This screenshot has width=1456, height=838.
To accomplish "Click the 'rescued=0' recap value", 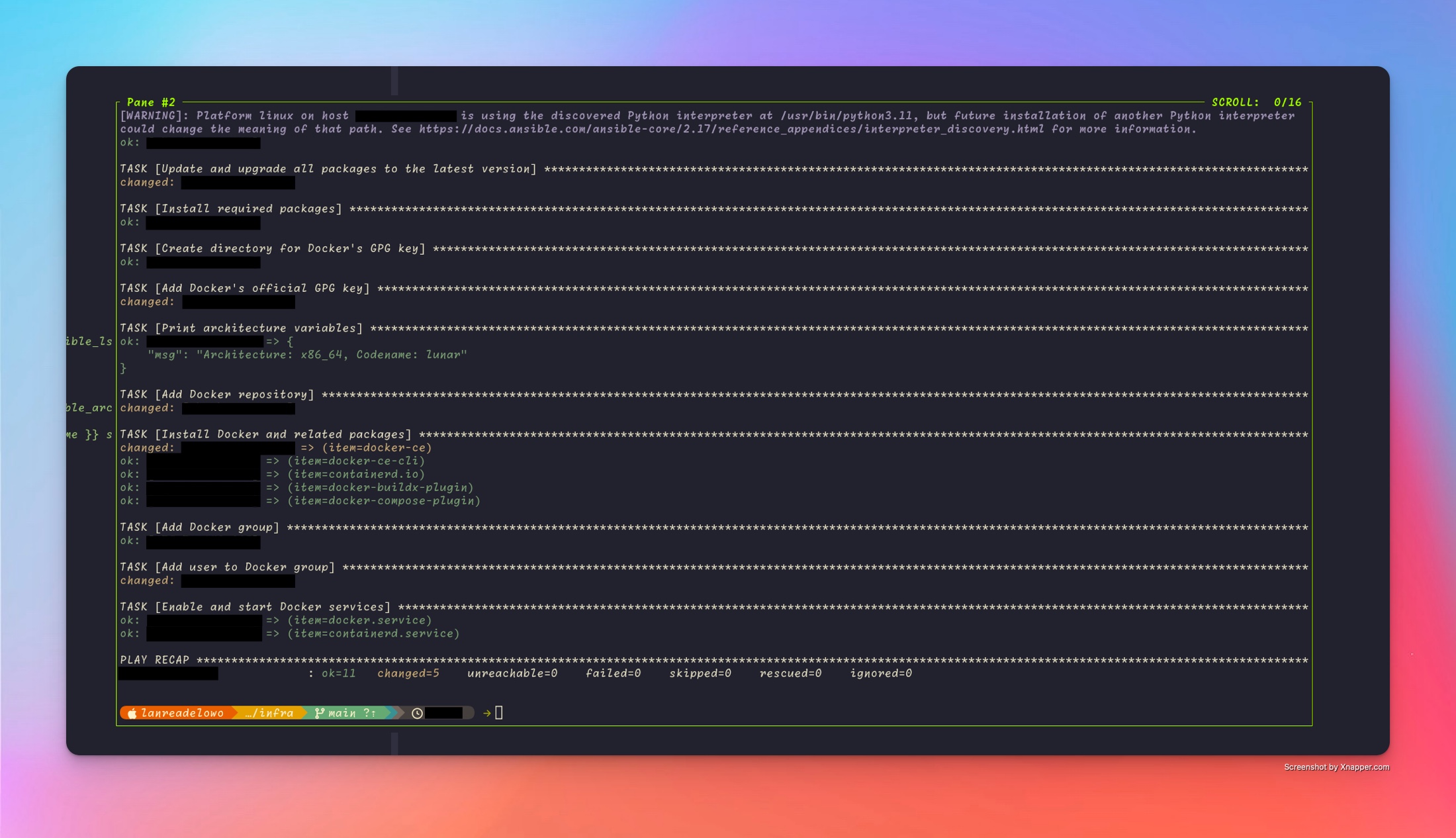I will point(790,673).
